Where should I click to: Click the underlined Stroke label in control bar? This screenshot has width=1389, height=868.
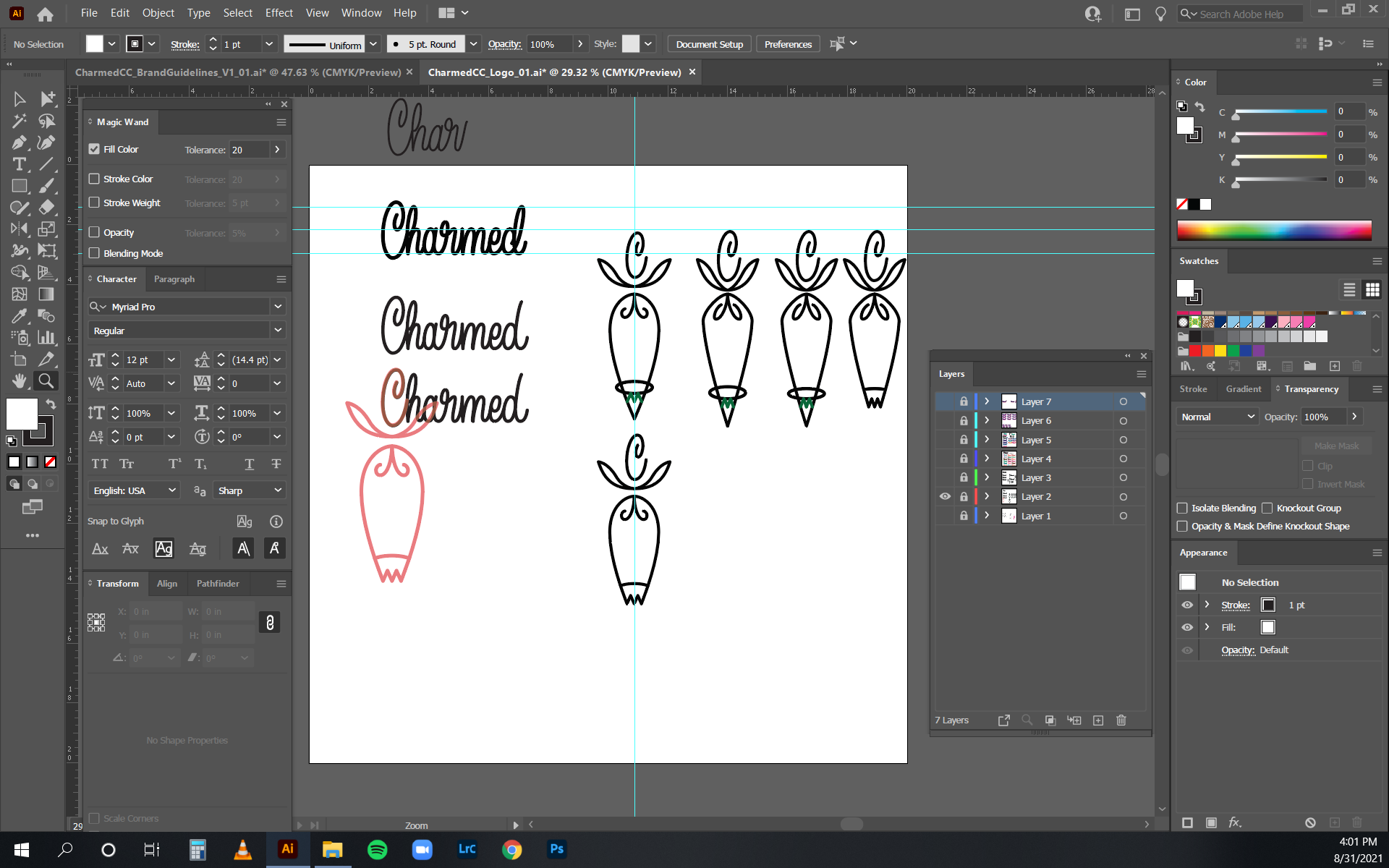coord(185,45)
